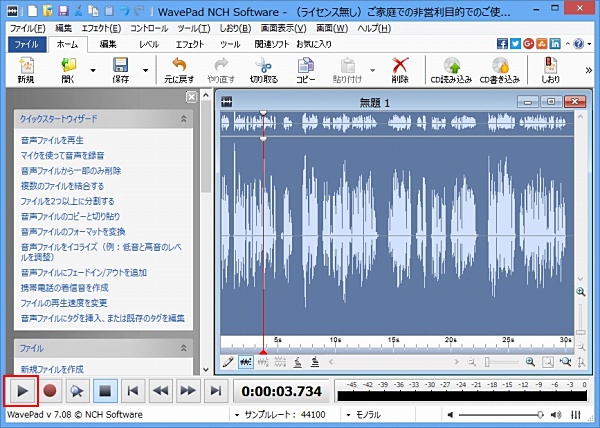Screen dimensions: 600x428
Task: Undo with the 元に戻す ribbon button
Action: 179,70
